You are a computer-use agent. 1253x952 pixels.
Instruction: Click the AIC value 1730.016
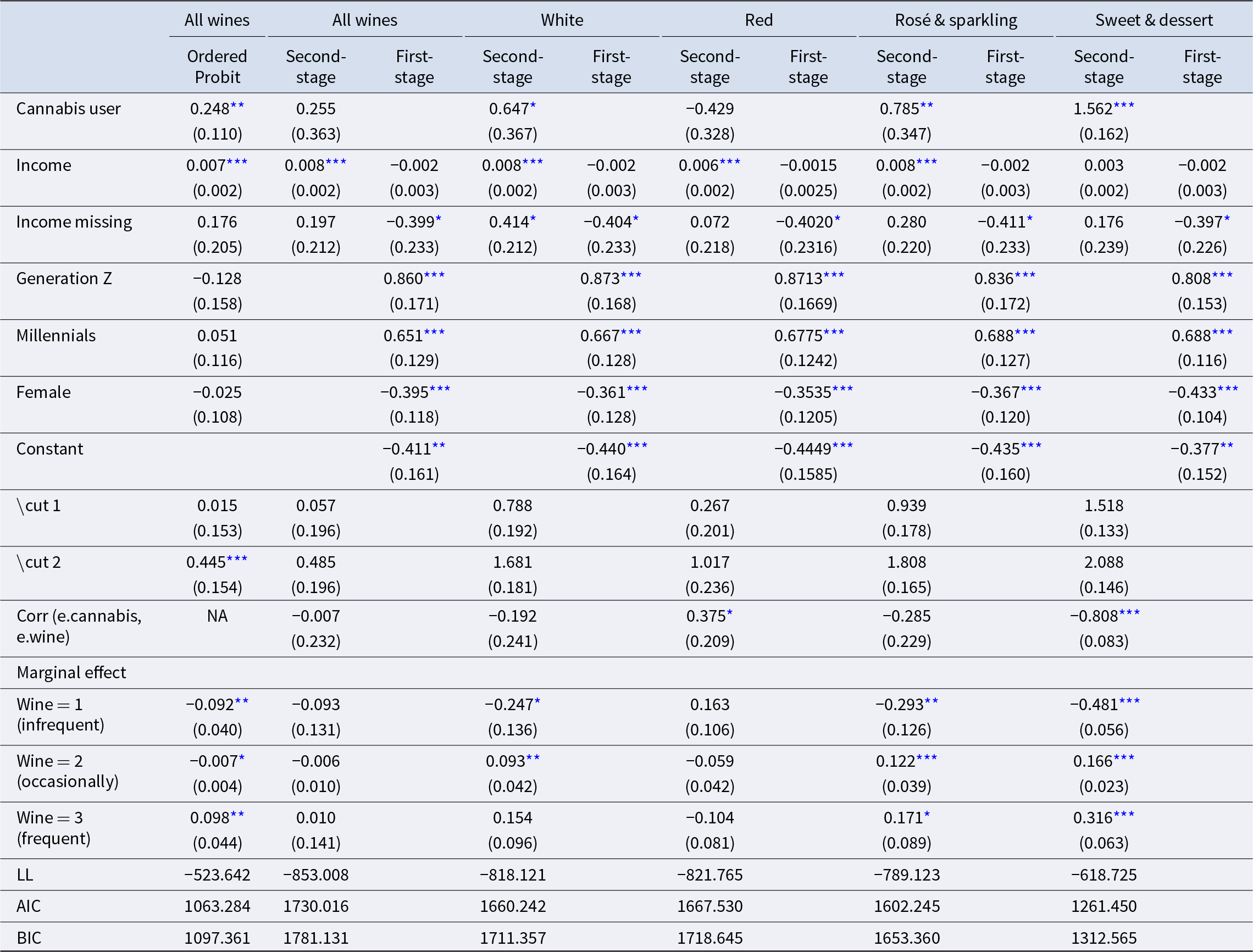coord(315,906)
